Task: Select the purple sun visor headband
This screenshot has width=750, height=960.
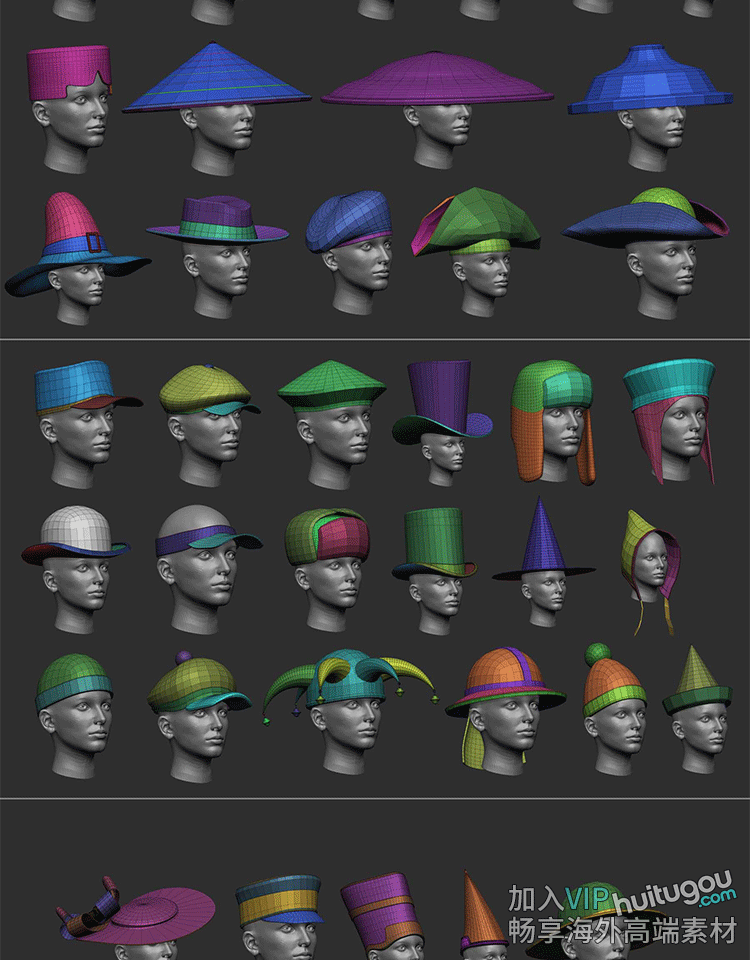Action: [x=207, y=540]
